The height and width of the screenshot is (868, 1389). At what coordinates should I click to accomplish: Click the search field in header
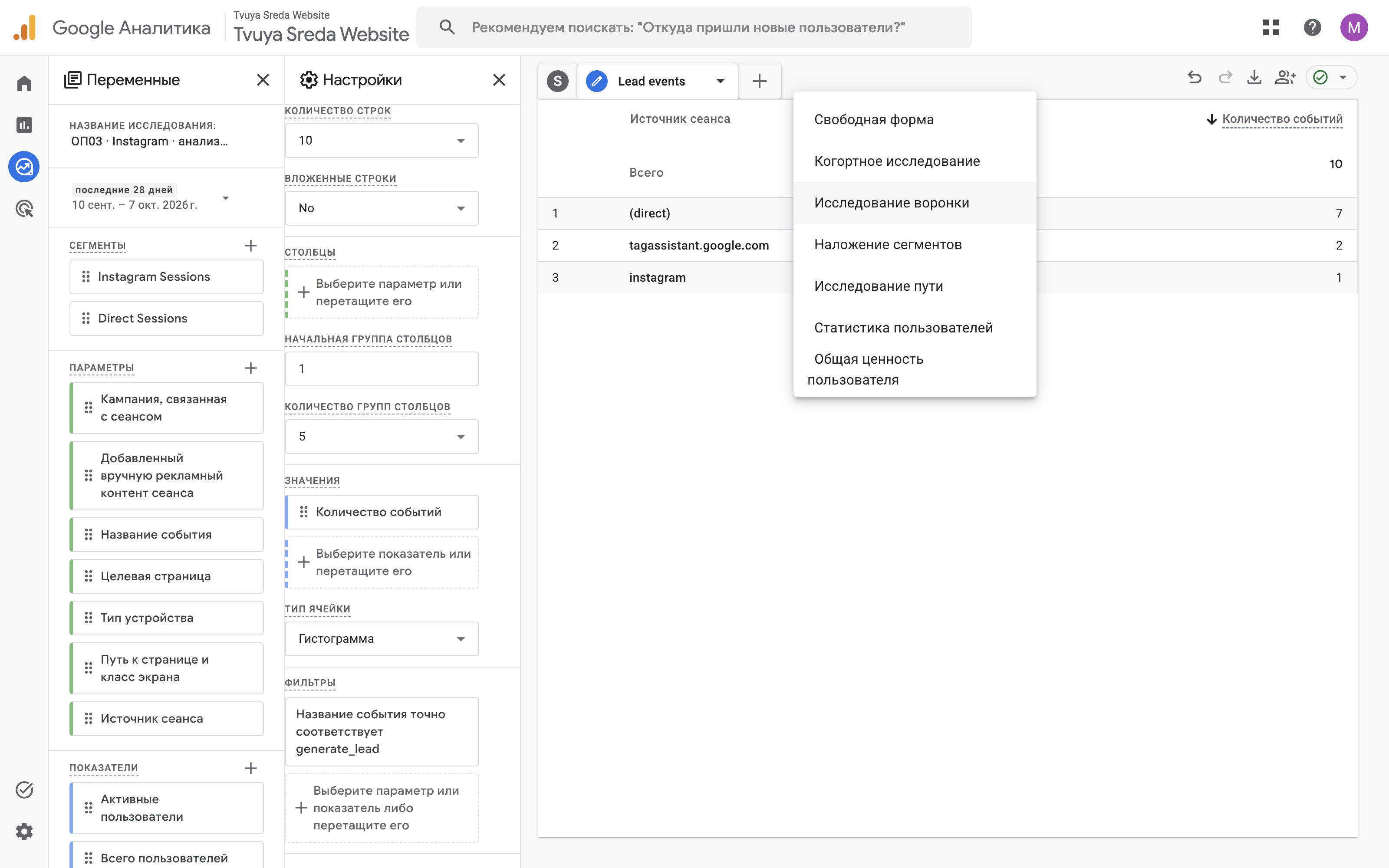click(693, 27)
